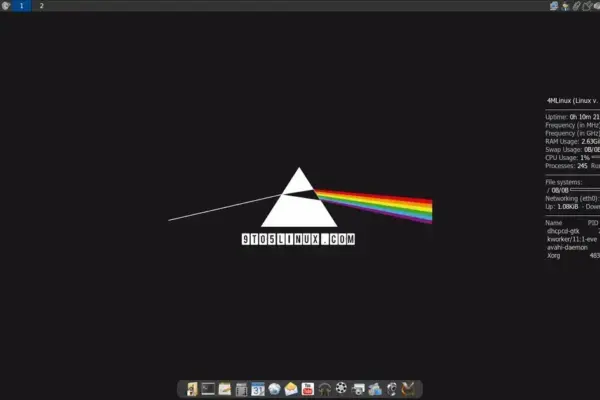Switch to workspace 2
This screenshot has width=600, height=400.
click(41, 6)
